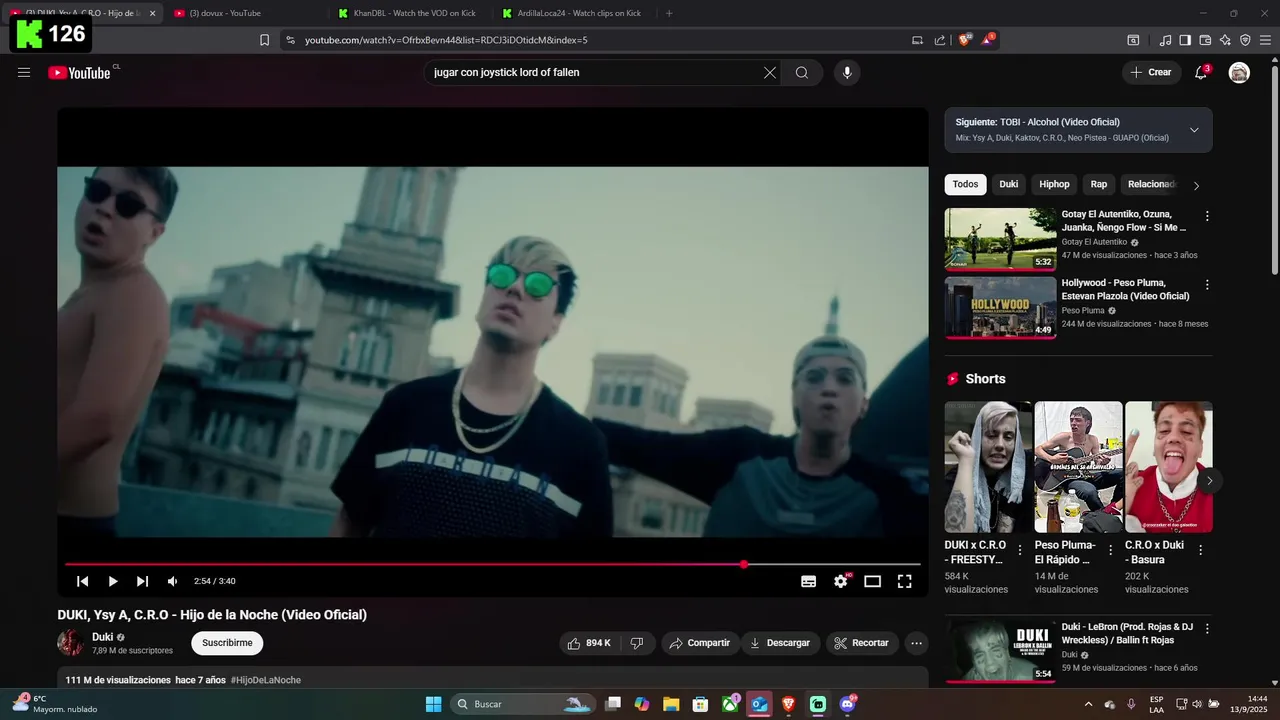Mute the video volume
Image resolution: width=1280 pixels, height=720 pixels.
coord(173,581)
